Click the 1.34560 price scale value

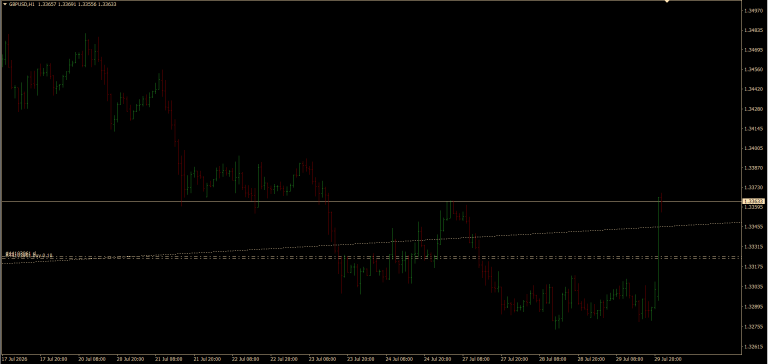[754, 70]
